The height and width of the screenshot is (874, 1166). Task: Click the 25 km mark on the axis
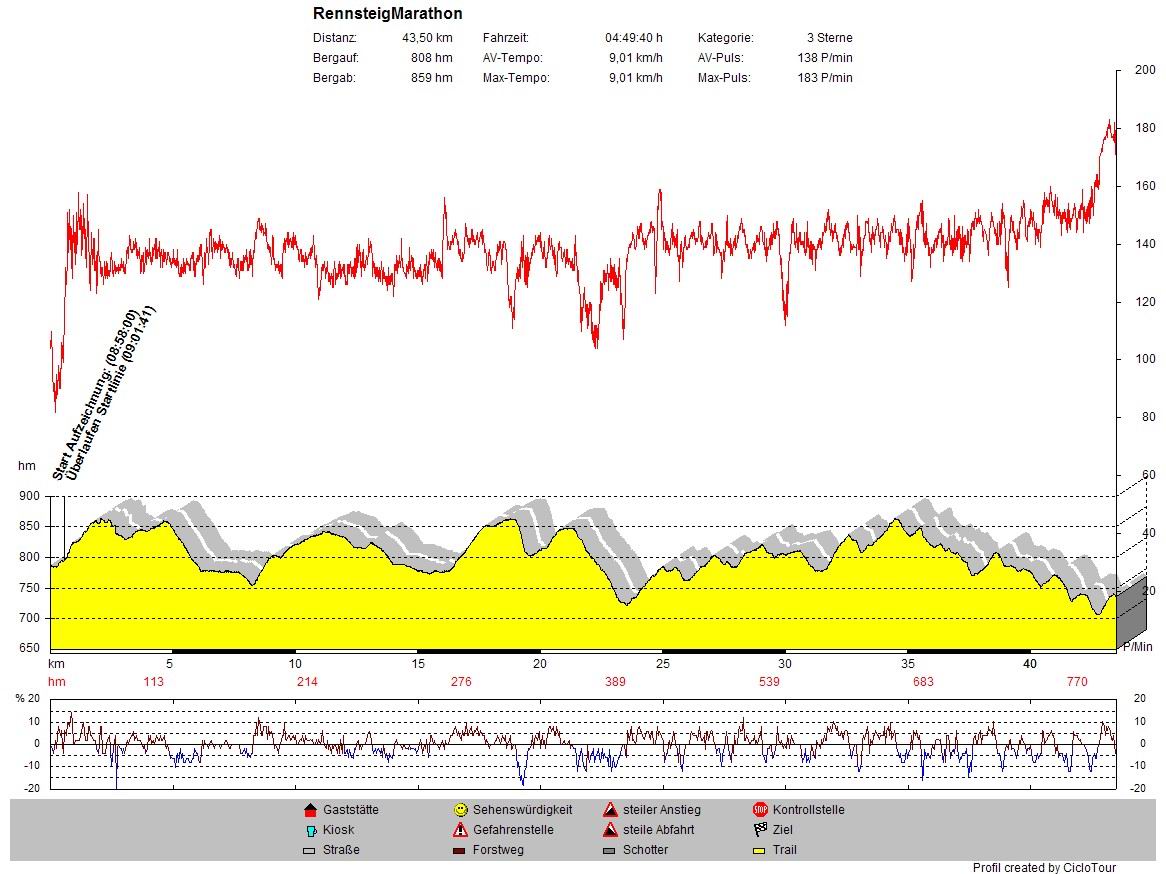(x=662, y=664)
